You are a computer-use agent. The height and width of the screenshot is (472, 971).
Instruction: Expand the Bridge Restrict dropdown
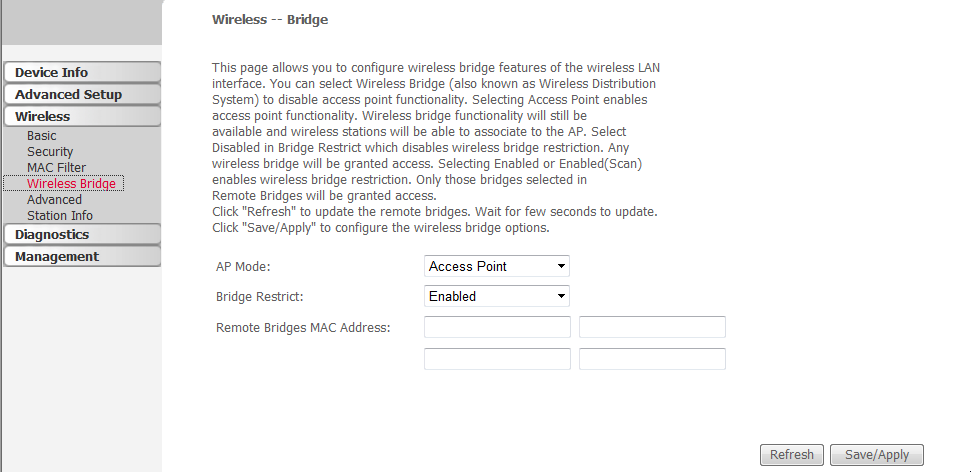[497, 296]
